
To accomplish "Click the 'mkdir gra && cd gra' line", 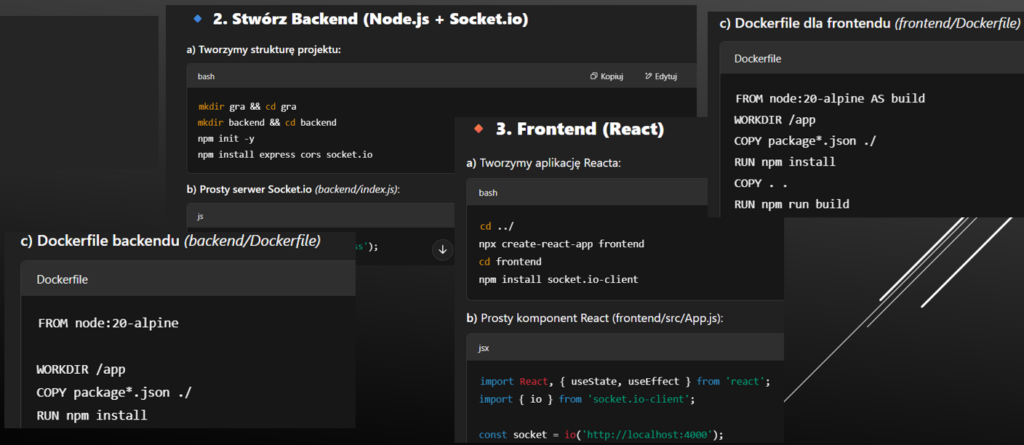I will click(x=246, y=106).
